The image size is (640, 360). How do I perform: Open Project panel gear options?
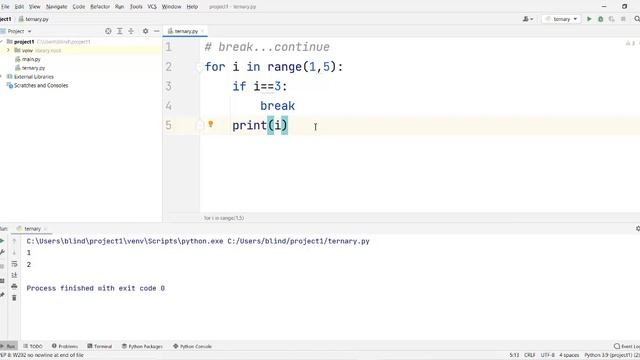[x=145, y=31]
